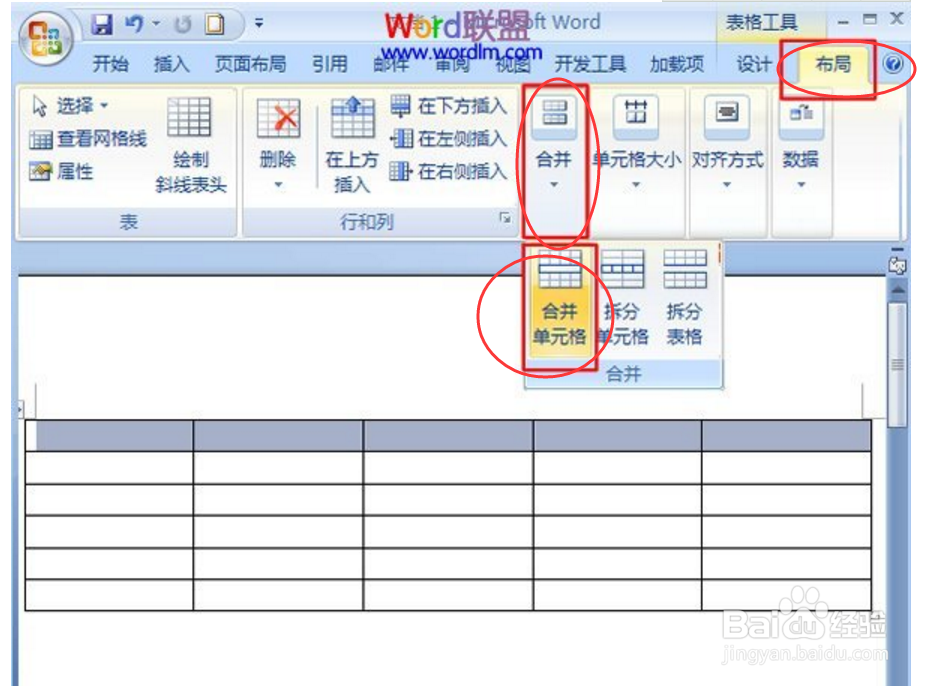Image resolution: width=941 pixels, height=686 pixels.
Task: Open the undo history dropdown arrow
Action: tap(156, 23)
